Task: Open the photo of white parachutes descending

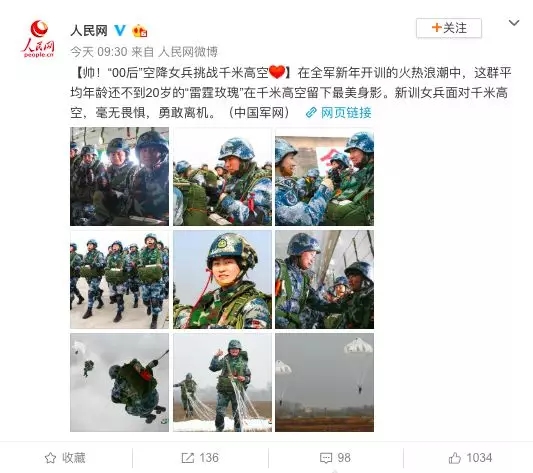Action: point(325,383)
